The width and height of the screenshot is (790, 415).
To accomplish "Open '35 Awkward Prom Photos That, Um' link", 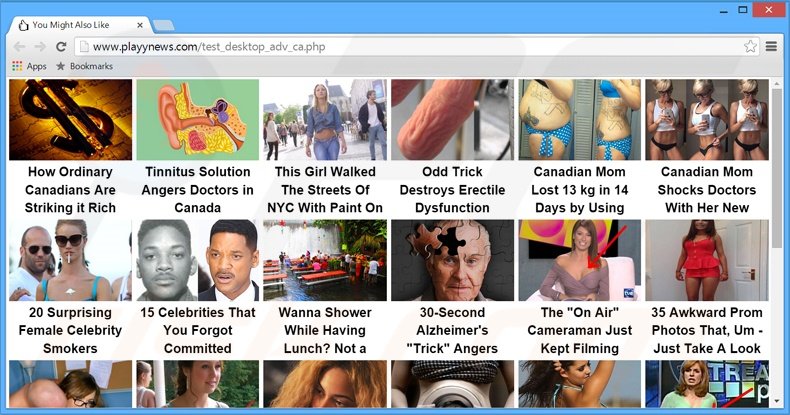I will pos(707,330).
